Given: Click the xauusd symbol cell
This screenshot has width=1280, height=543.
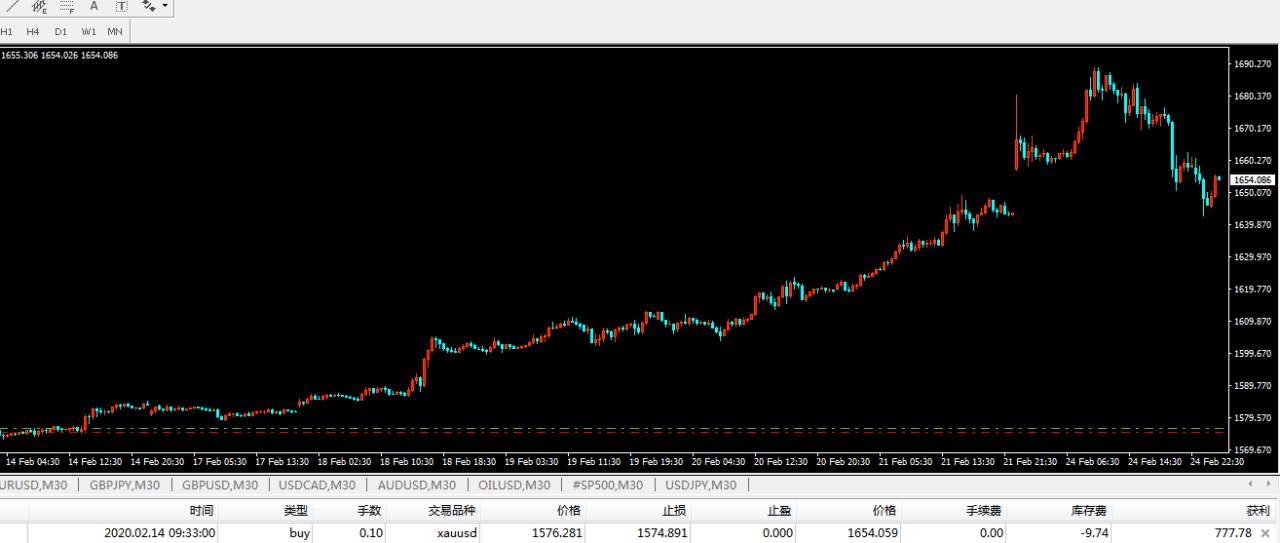Looking at the screenshot, I should click(456, 533).
